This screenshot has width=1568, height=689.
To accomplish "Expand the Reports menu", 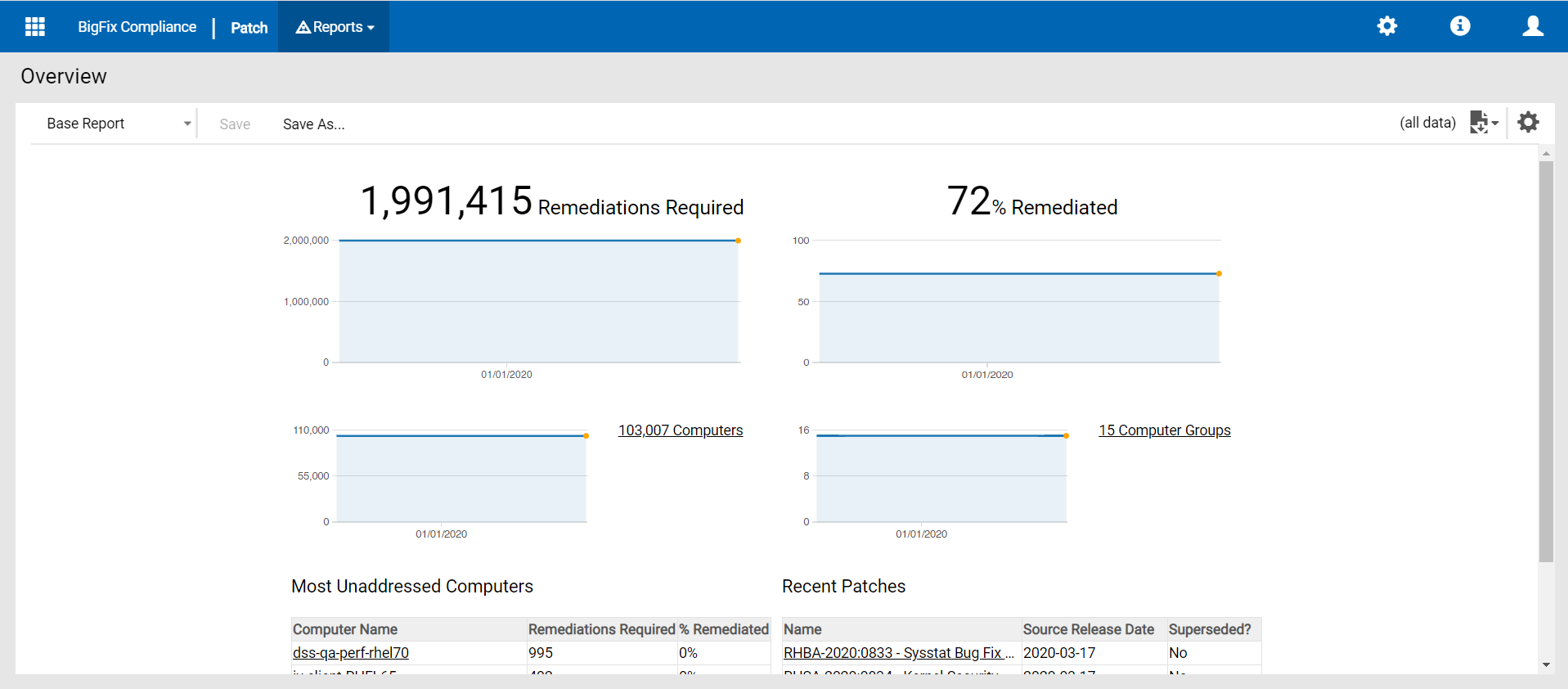I will click(335, 27).
